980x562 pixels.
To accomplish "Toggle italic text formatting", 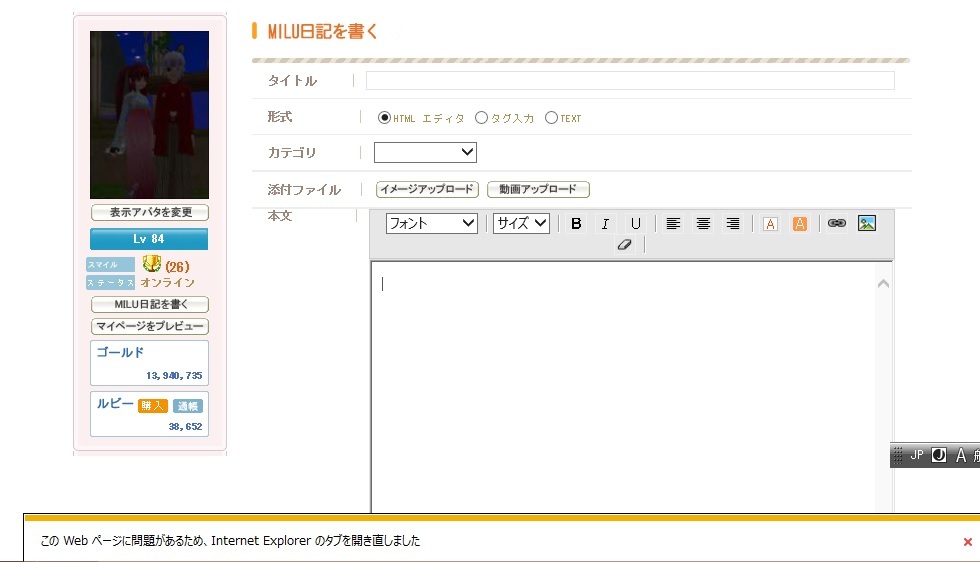I will [605, 224].
